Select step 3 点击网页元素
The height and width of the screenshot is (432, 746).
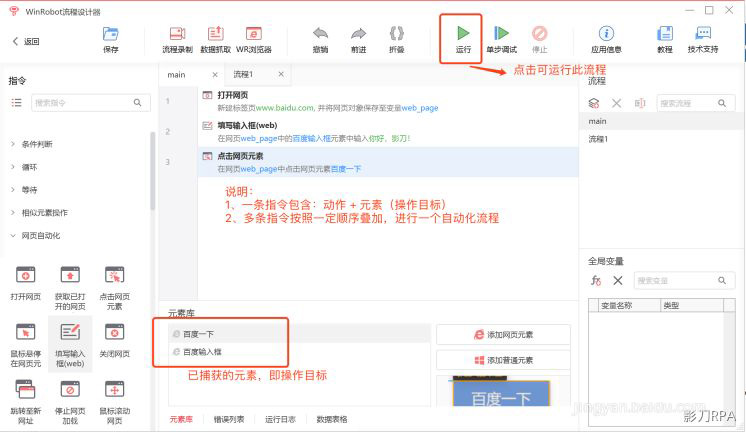click(388, 162)
